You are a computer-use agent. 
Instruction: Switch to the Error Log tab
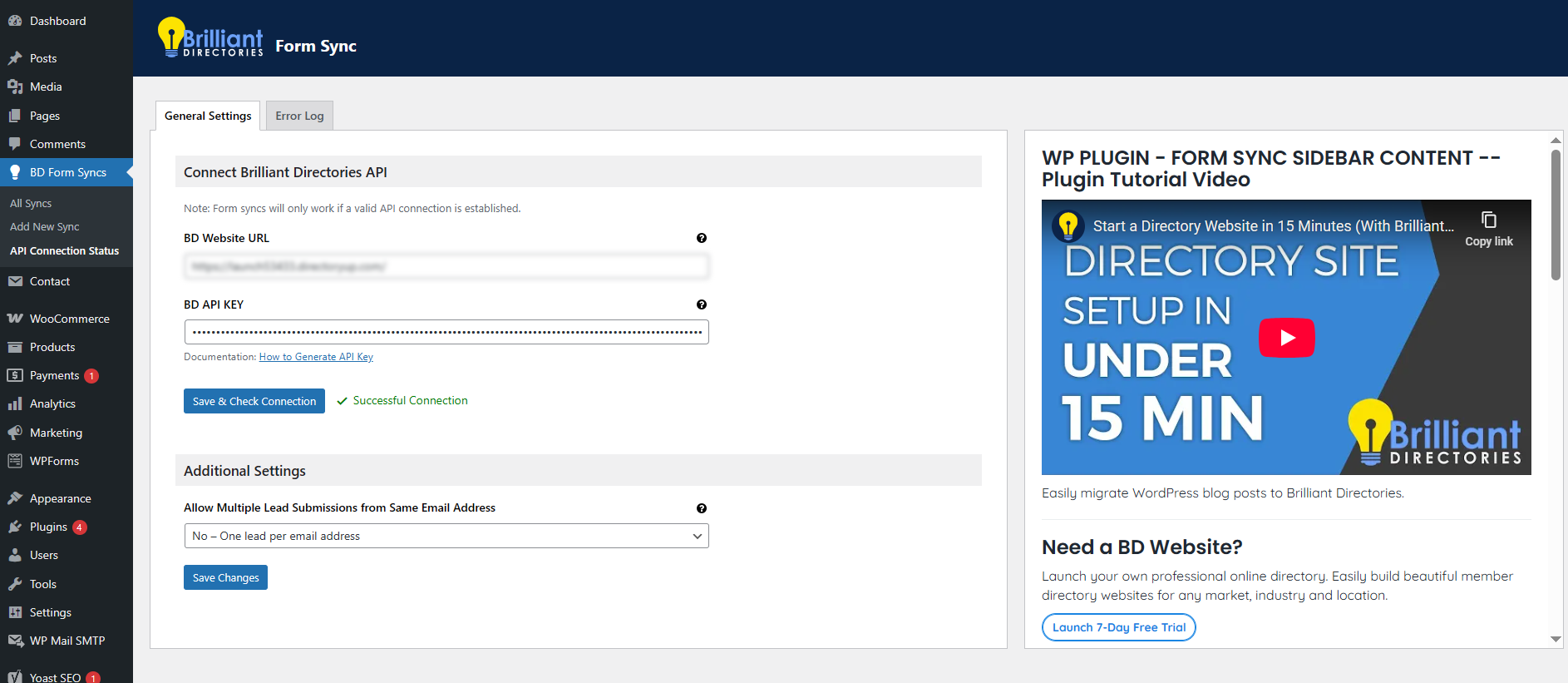[x=299, y=116]
